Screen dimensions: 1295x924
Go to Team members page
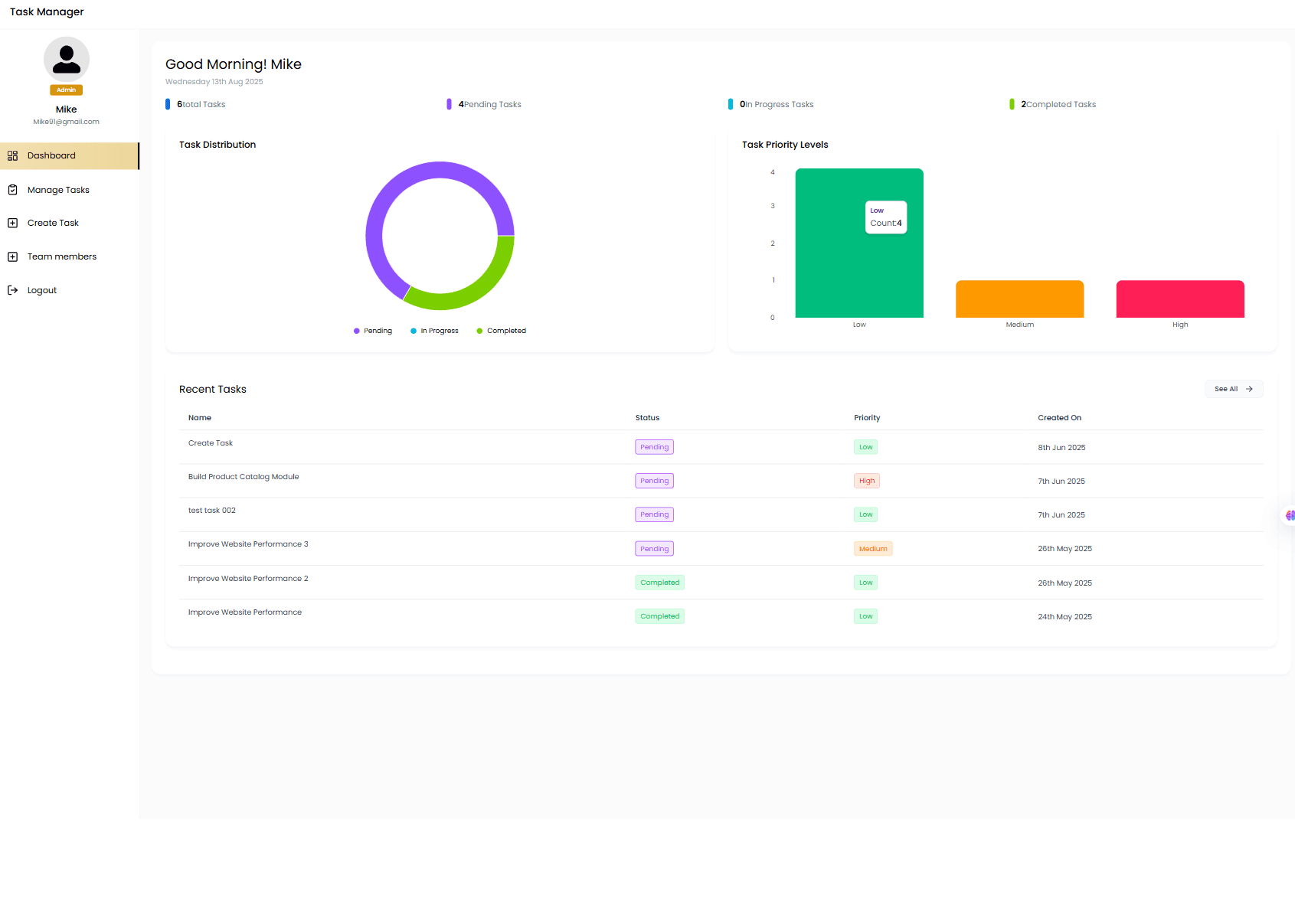point(62,256)
